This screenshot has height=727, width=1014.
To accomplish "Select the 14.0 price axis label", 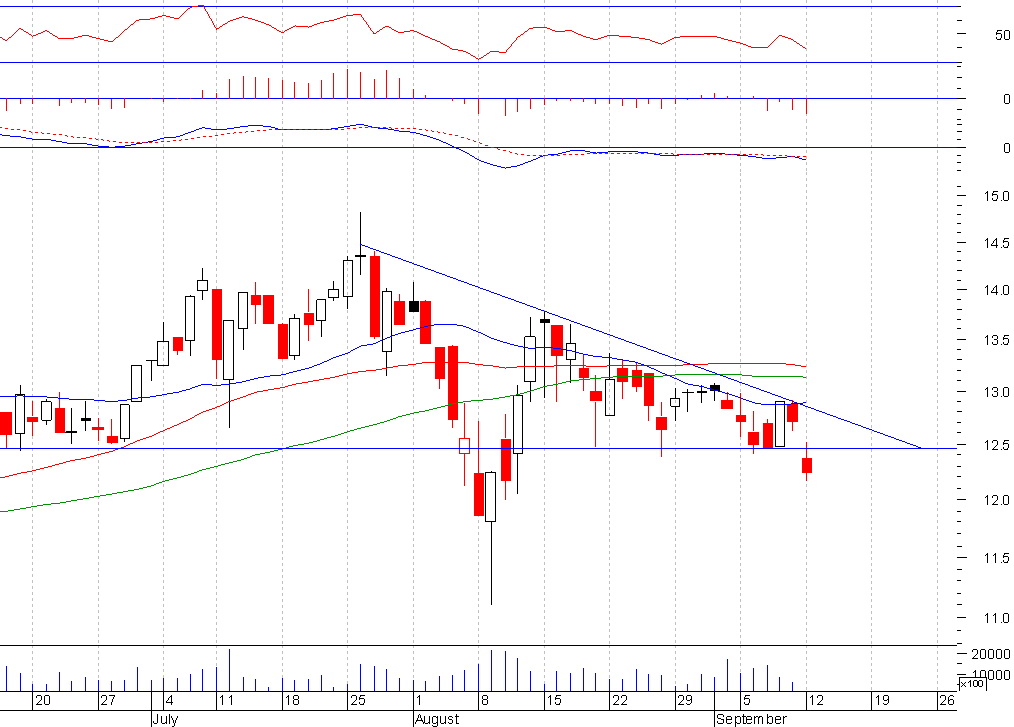I will click(x=996, y=290).
